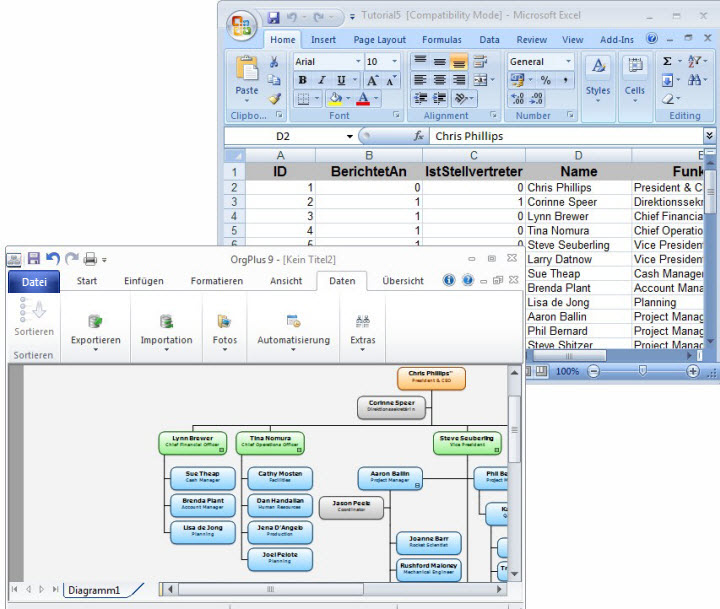Select the Chris Phillips chart box
The image size is (720, 609).
(x=431, y=378)
